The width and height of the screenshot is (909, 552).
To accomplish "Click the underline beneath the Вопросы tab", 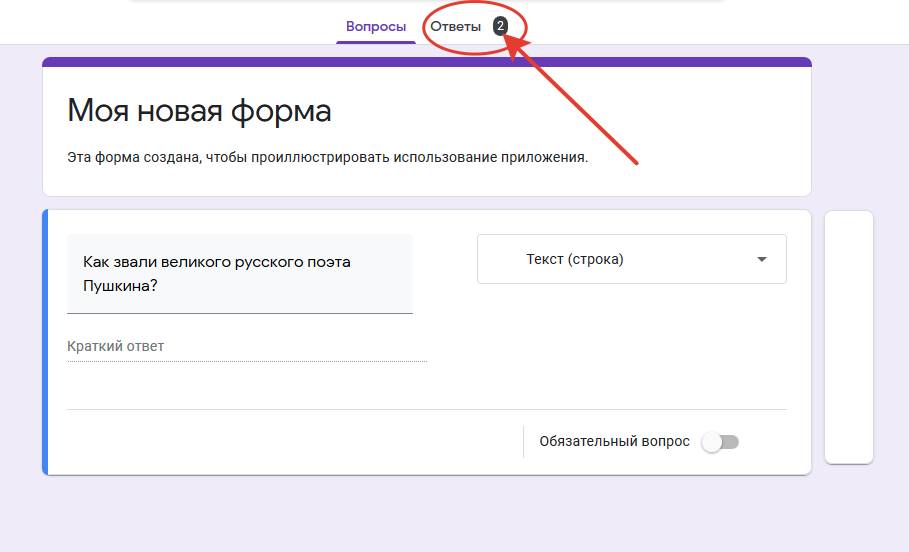I will point(376,43).
